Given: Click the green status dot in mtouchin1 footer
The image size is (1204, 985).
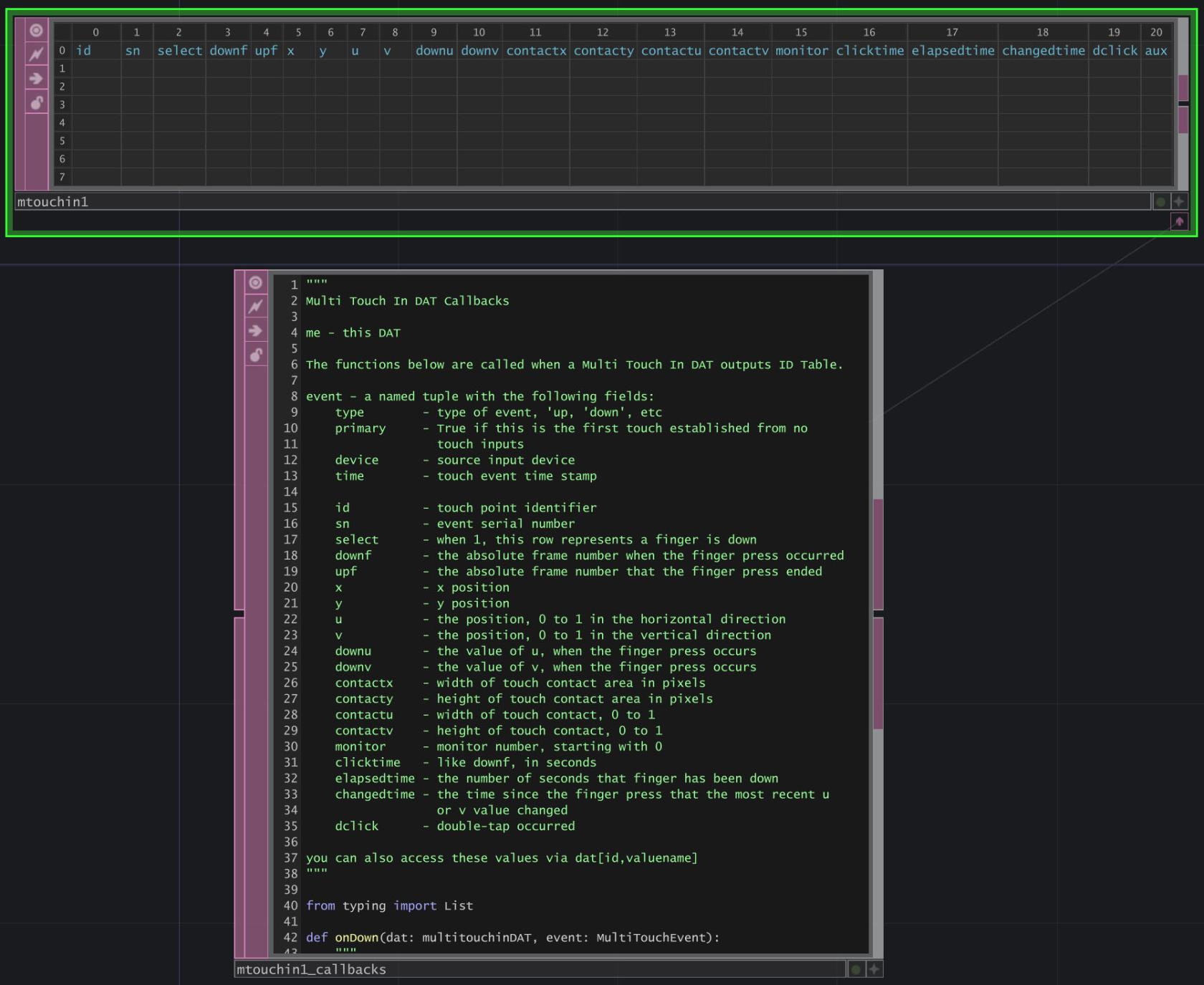Looking at the screenshot, I should point(1160,201).
